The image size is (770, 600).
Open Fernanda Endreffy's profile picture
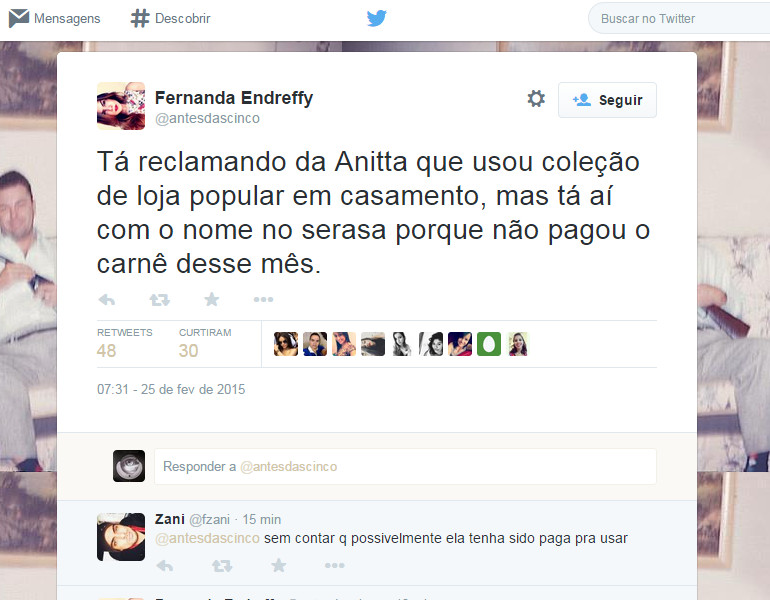[x=121, y=106]
